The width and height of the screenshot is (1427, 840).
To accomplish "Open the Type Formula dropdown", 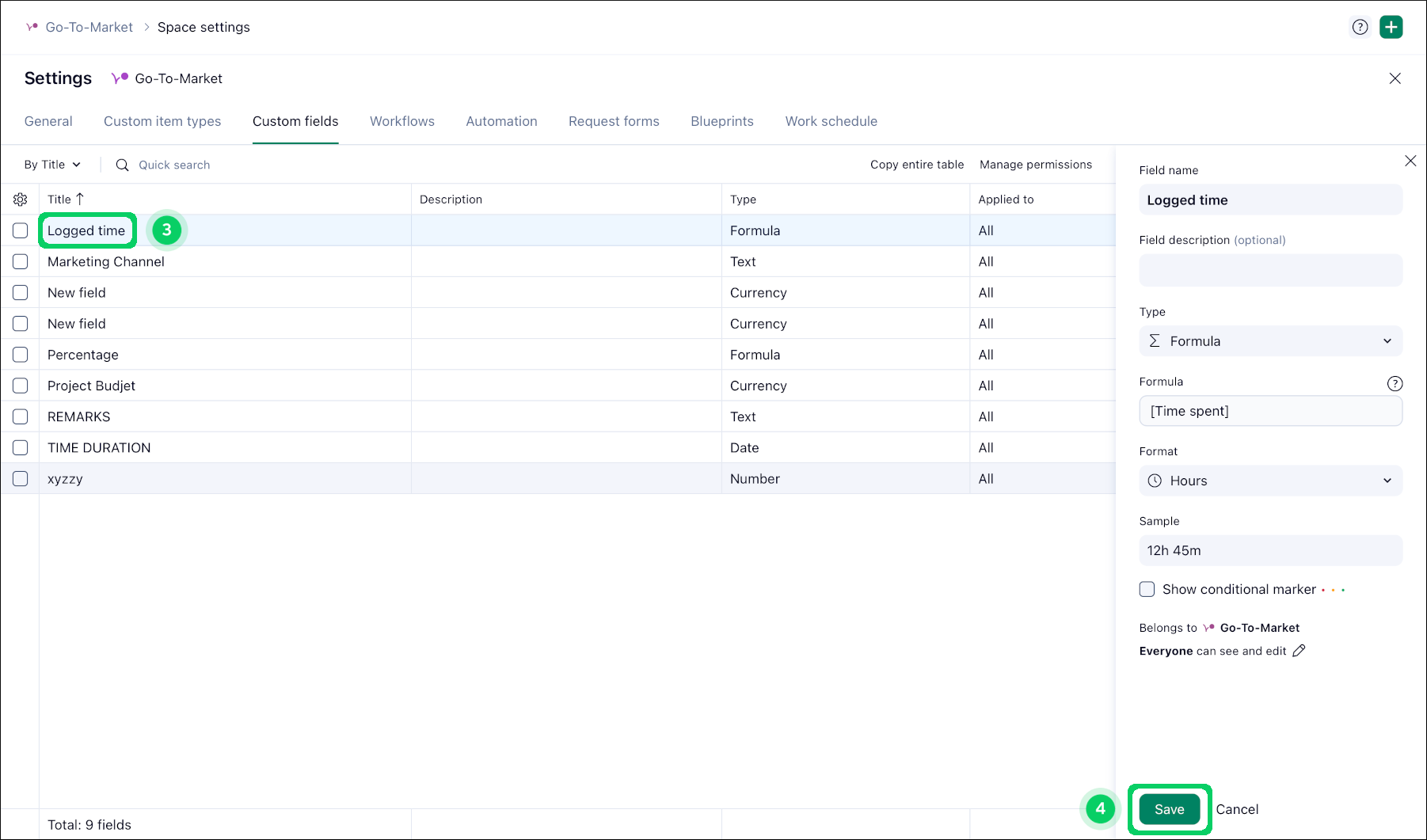I will click(x=1269, y=341).
